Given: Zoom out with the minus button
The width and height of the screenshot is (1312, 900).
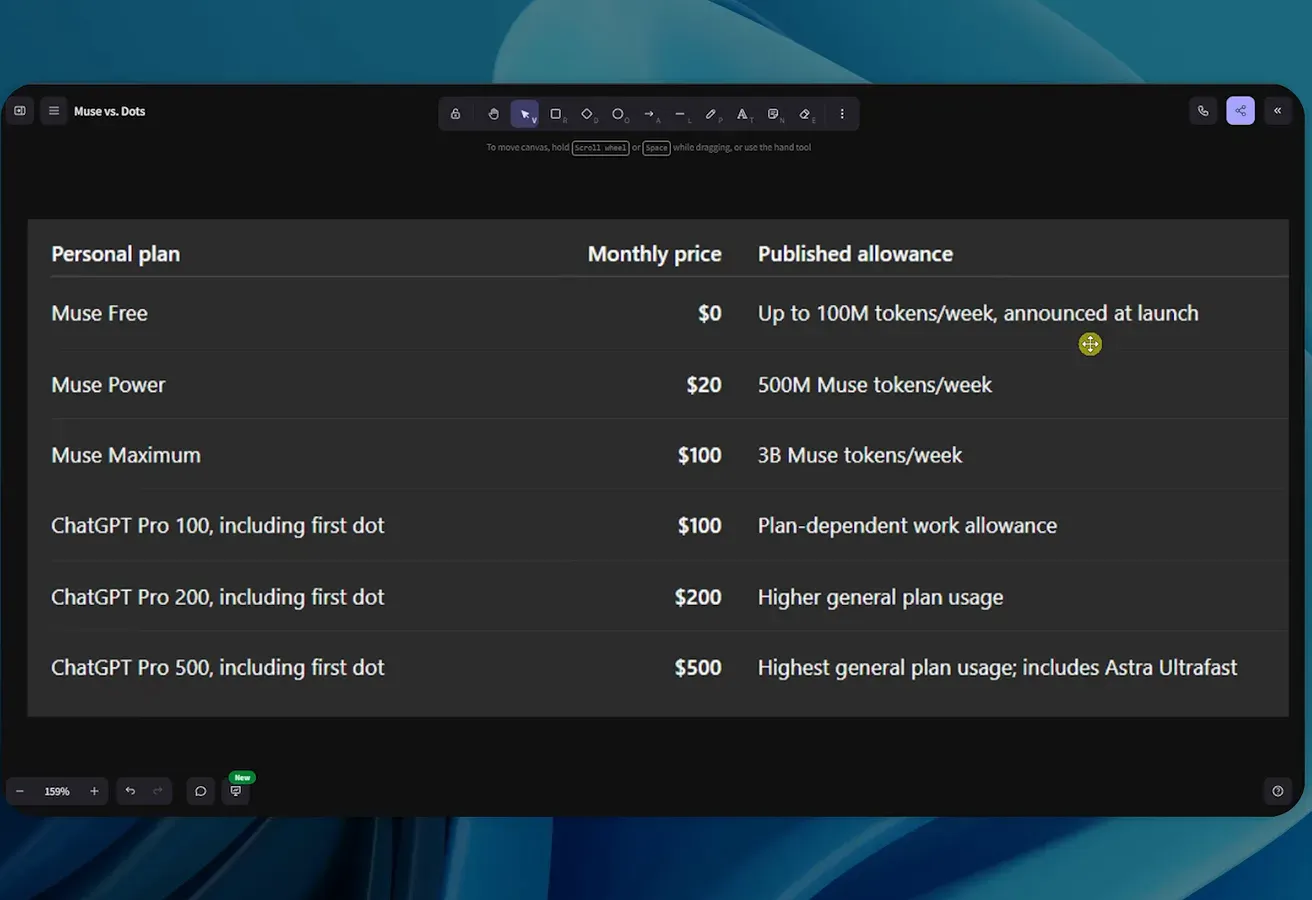Looking at the screenshot, I should tap(20, 791).
